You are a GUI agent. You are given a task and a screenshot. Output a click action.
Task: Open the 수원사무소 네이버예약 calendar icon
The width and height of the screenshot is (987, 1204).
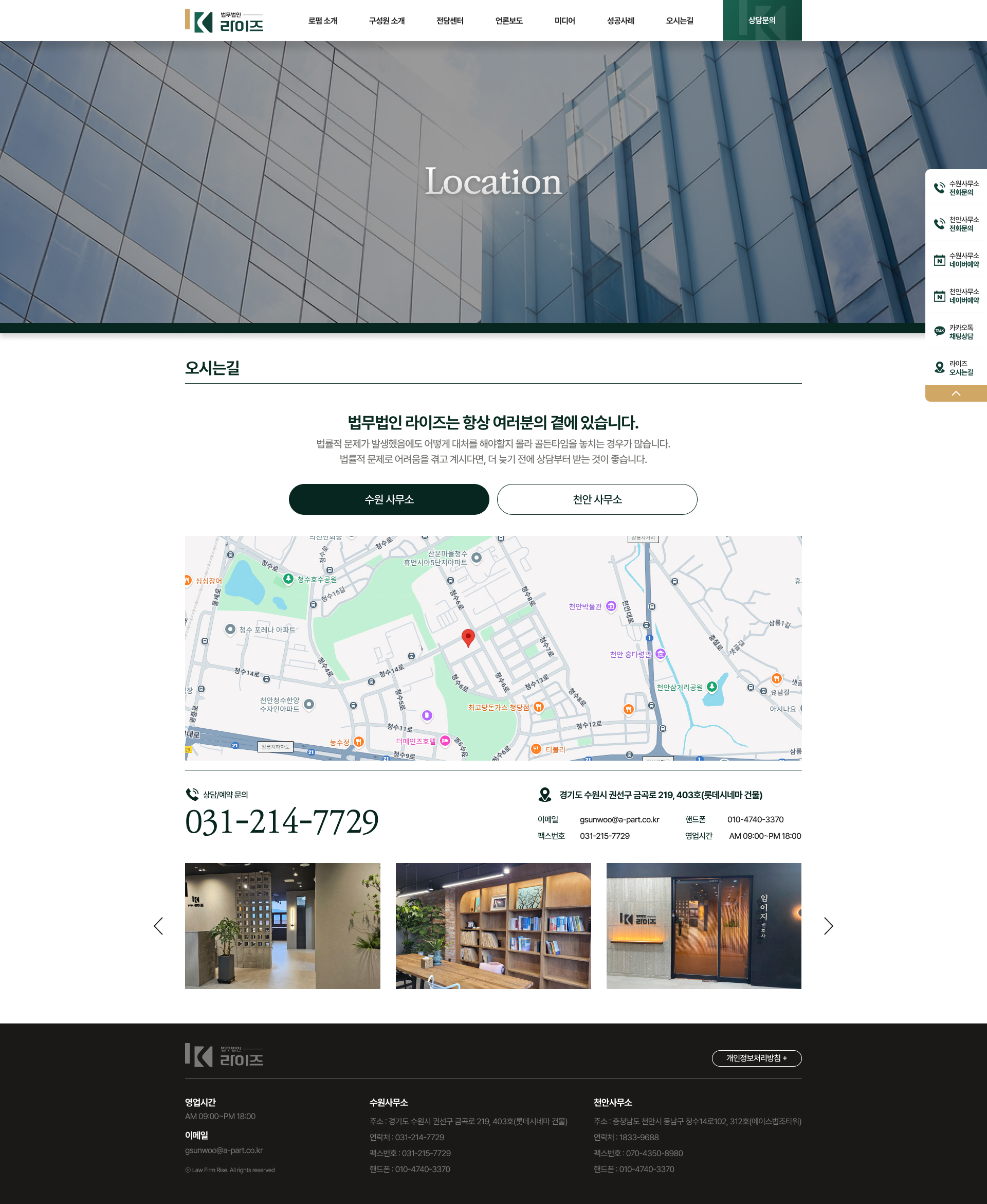tap(939, 260)
